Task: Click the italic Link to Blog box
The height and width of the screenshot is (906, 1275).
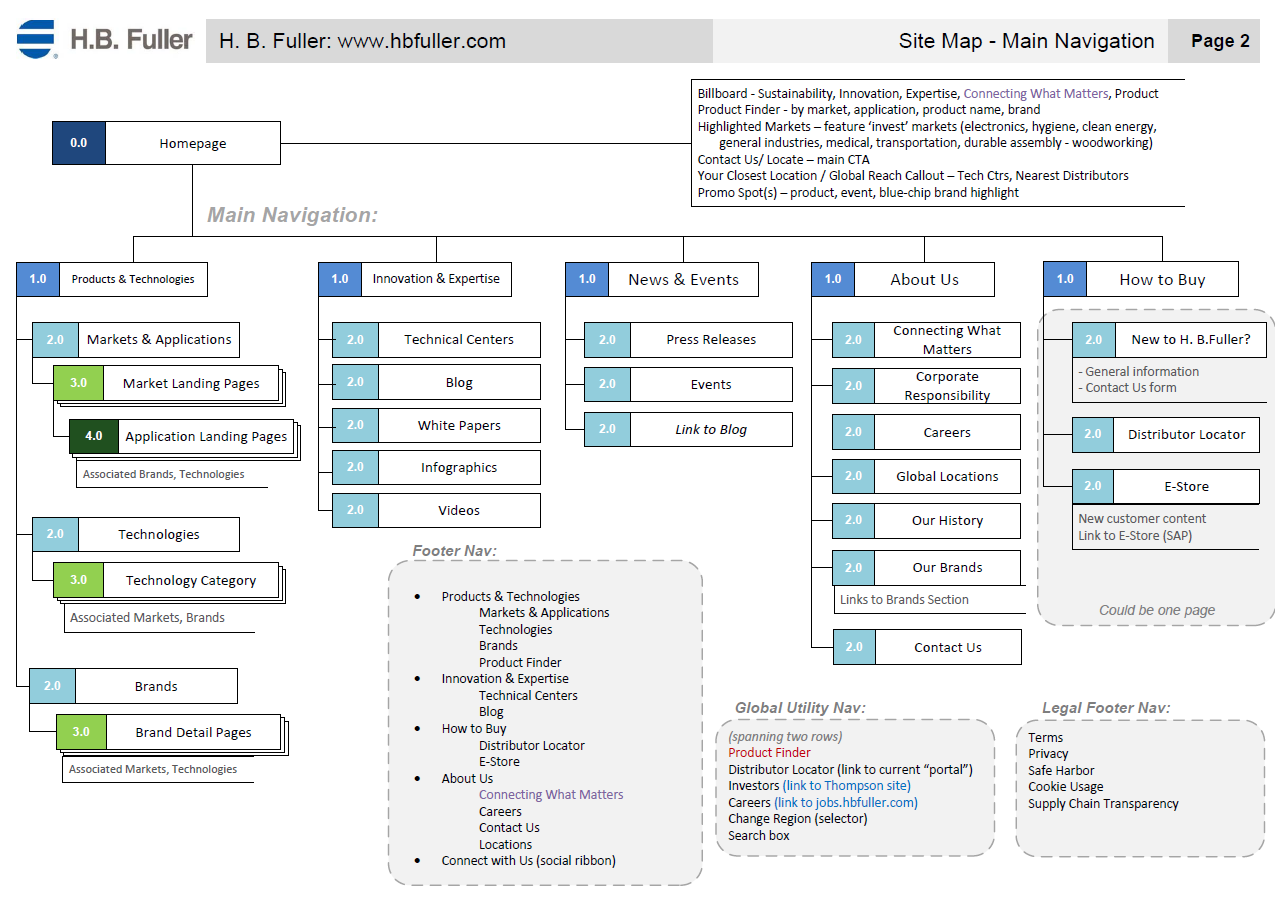Action: point(688,430)
